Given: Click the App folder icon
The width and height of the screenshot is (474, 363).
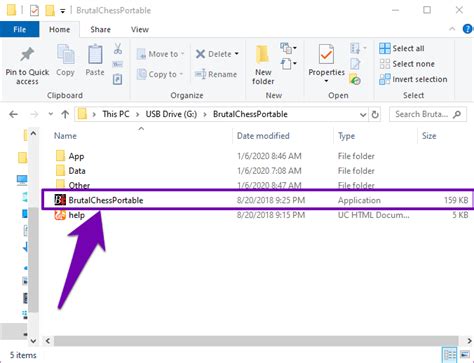Looking at the screenshot, I should coord(60,156).
